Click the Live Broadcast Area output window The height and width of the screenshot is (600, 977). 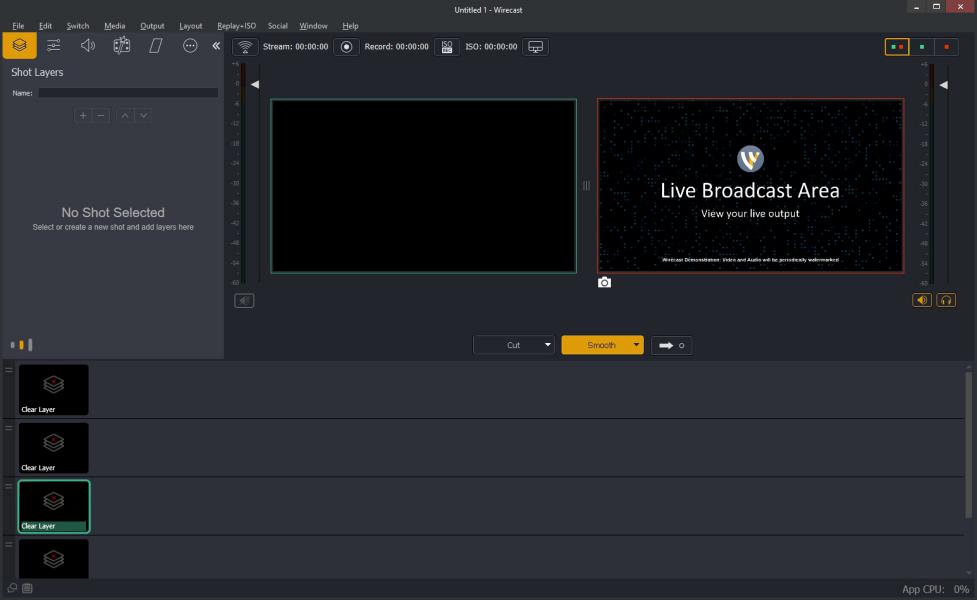pyautogui.click(x=750, y=186)
